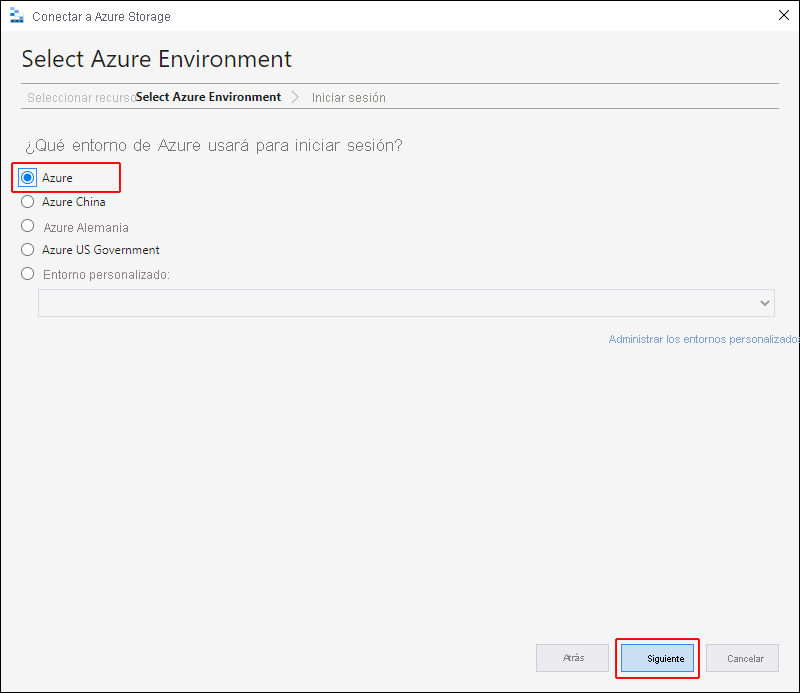This screenshot has height=693, width=800.
Task: Jump to the Iniciar sesión breadcrumb step
Action: (348, 98)
